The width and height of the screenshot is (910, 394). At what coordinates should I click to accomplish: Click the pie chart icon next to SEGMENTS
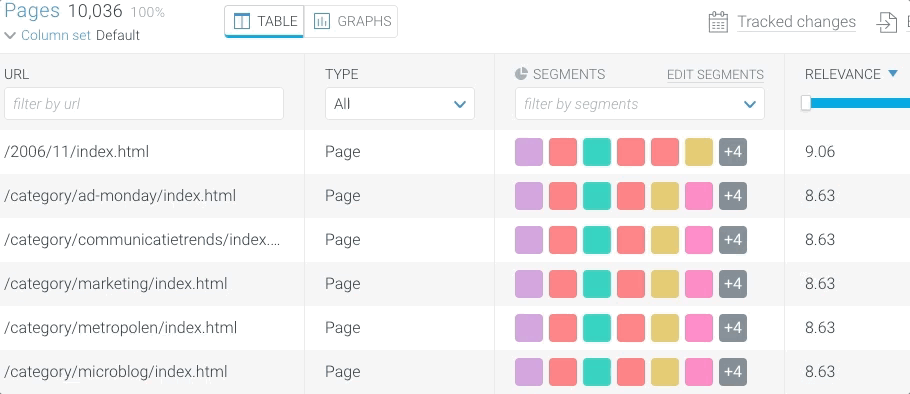click(521, 74)
